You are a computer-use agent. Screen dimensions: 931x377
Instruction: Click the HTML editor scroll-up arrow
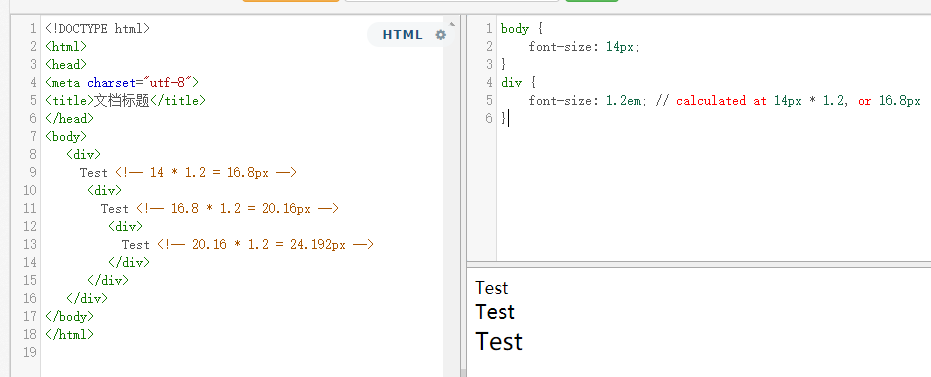tap(451, 24)
